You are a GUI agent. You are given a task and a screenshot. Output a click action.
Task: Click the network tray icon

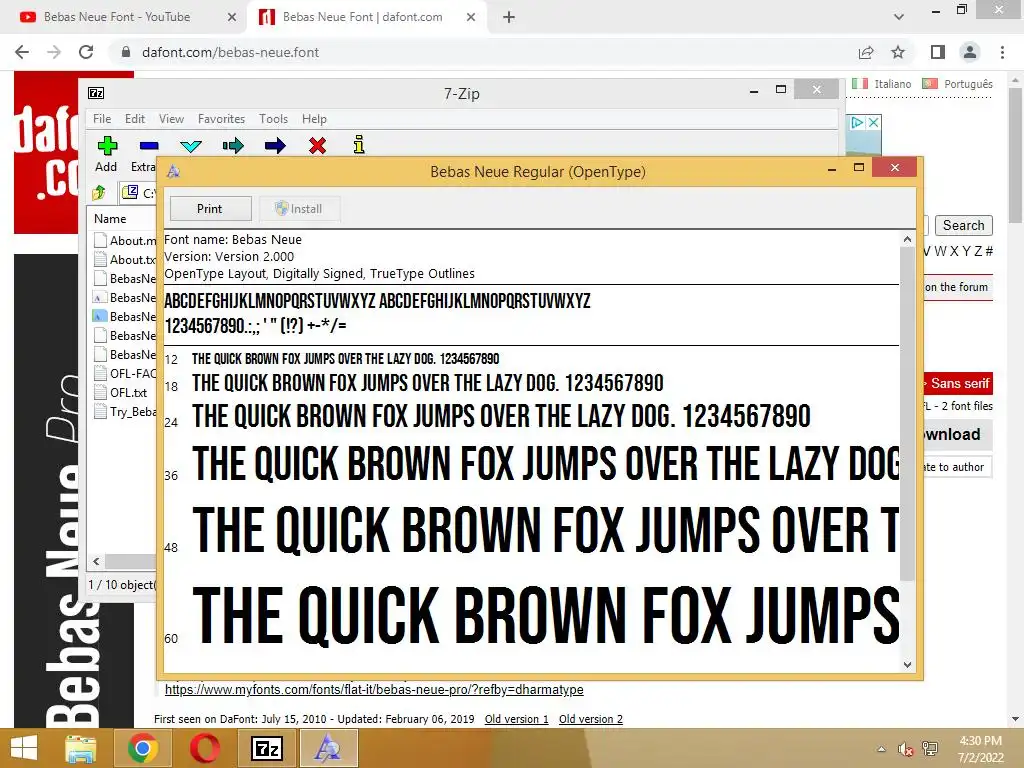(x=930, y=749)
